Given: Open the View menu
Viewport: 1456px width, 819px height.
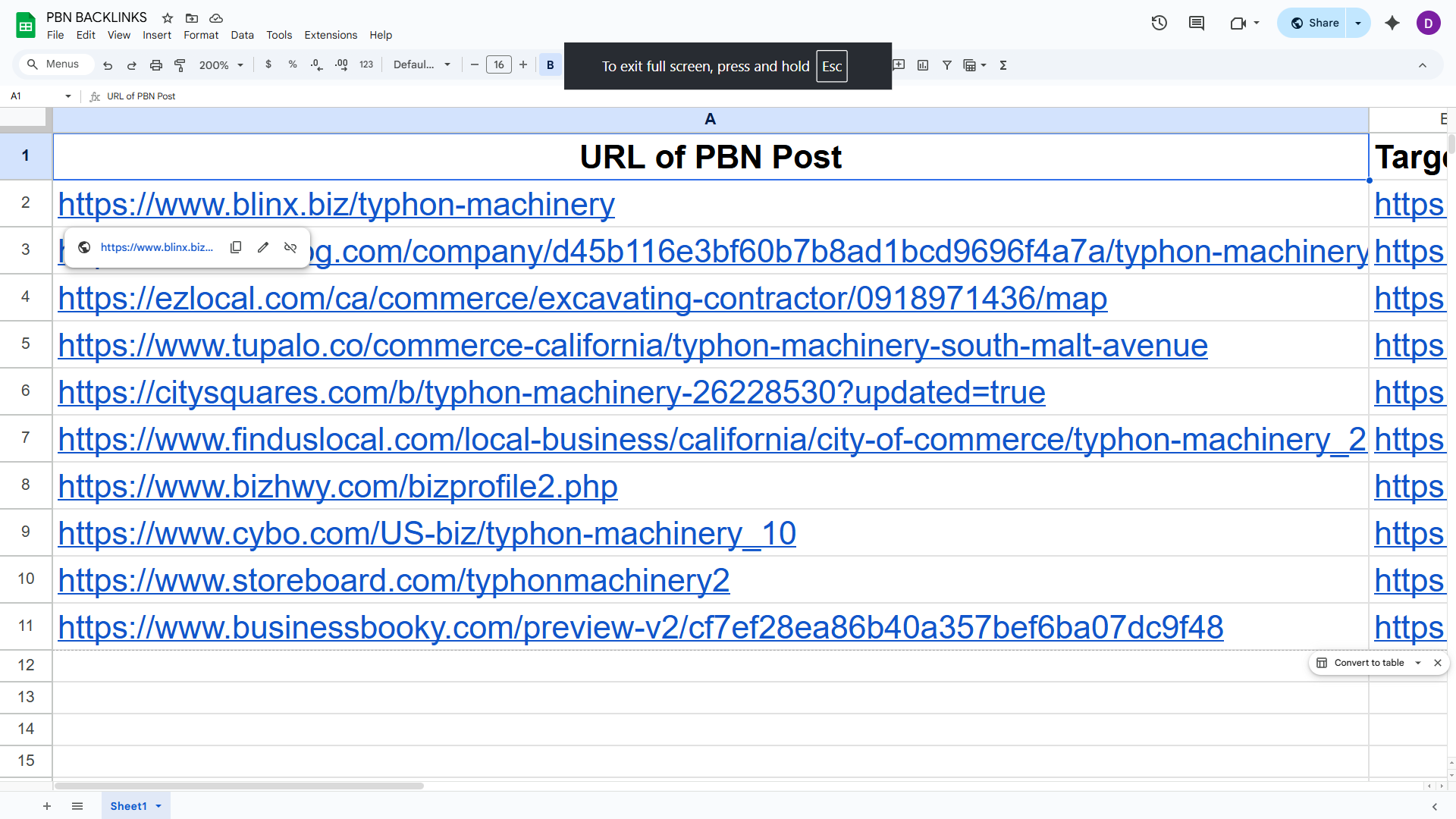Looking at the screenshot, I should pyautogui.click(x=119, y=35).
